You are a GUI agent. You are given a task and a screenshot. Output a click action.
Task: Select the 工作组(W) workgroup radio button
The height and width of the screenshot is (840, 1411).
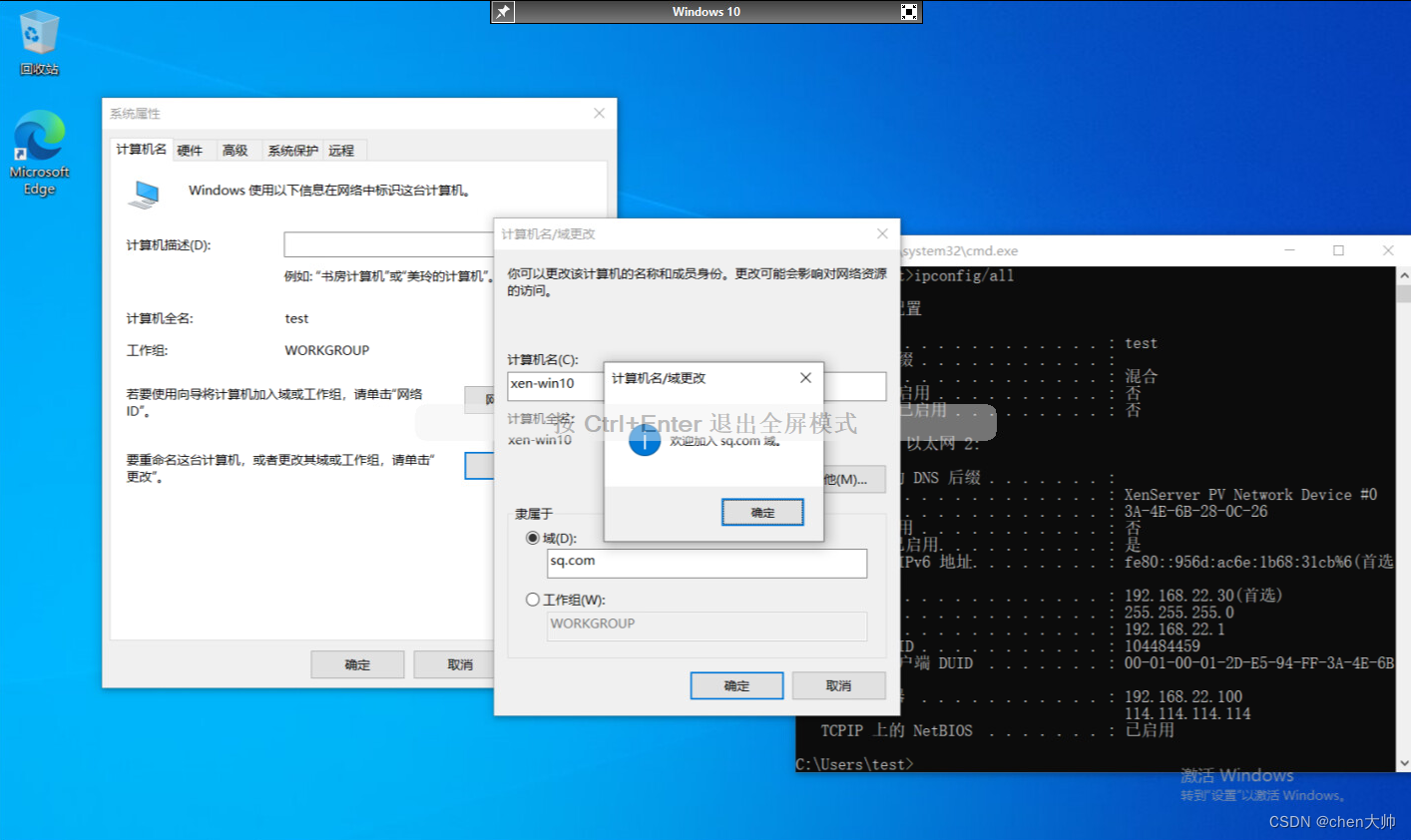pos(533,600)
